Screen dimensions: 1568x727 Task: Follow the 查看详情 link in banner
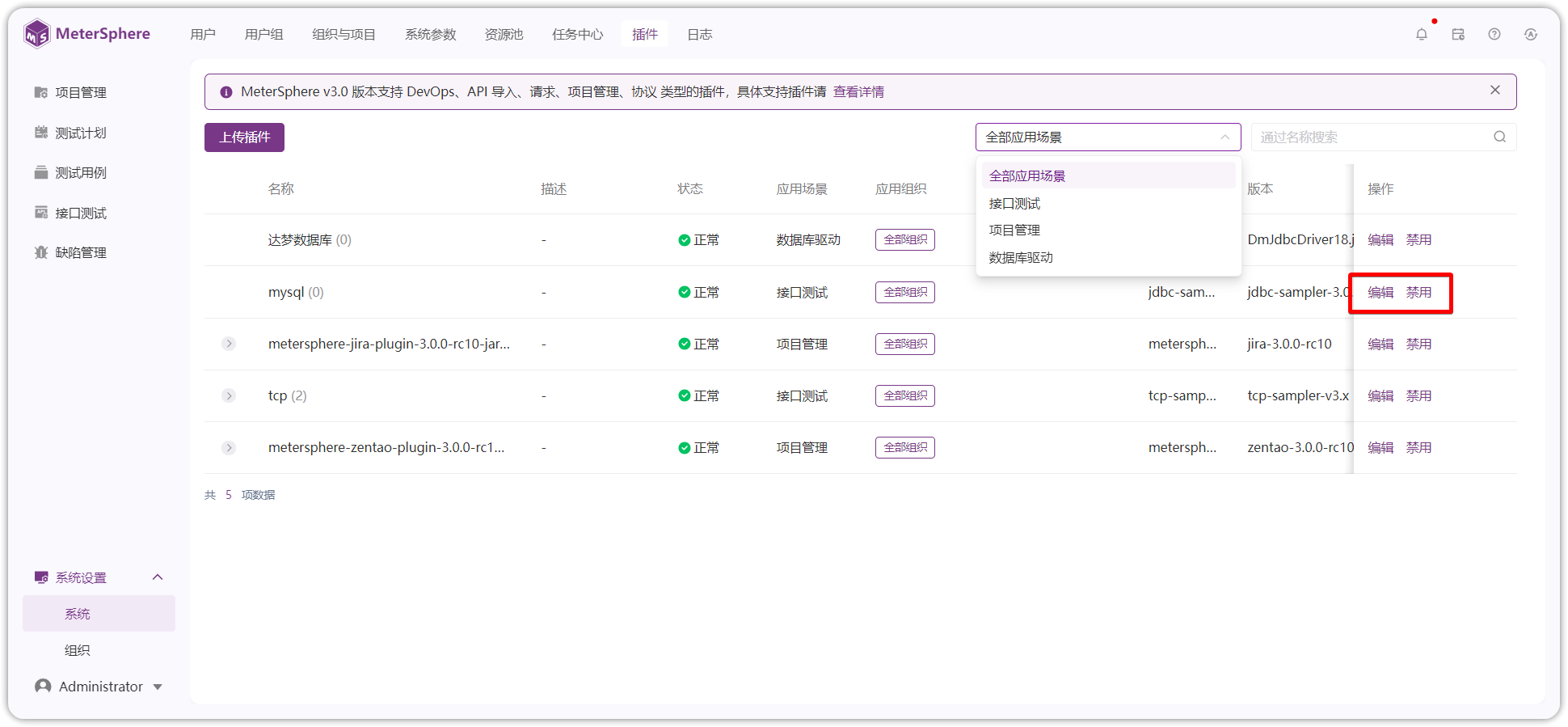pos(858,92)
